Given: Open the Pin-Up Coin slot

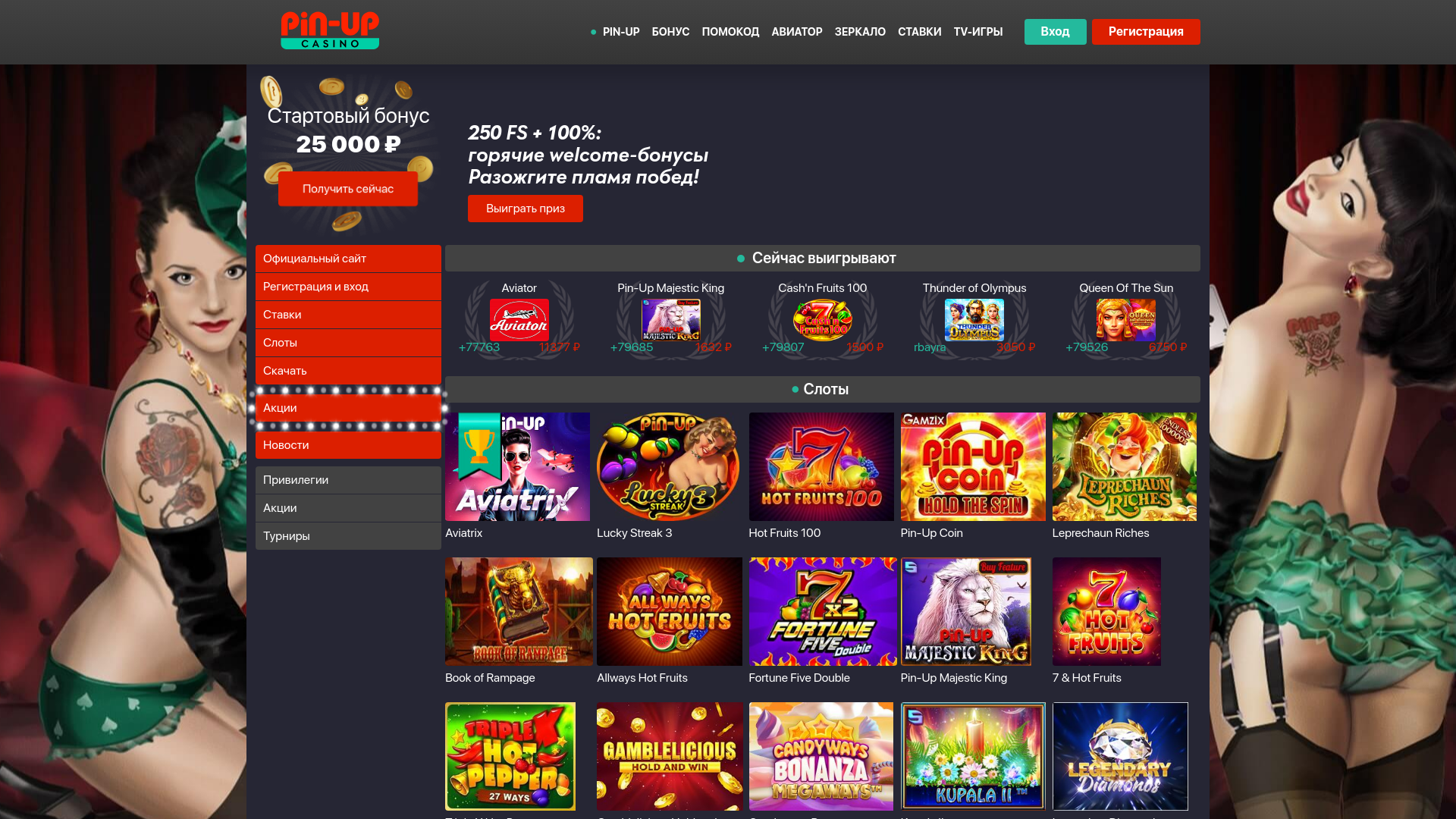Looking at the screenshot, I should [973, 466].
